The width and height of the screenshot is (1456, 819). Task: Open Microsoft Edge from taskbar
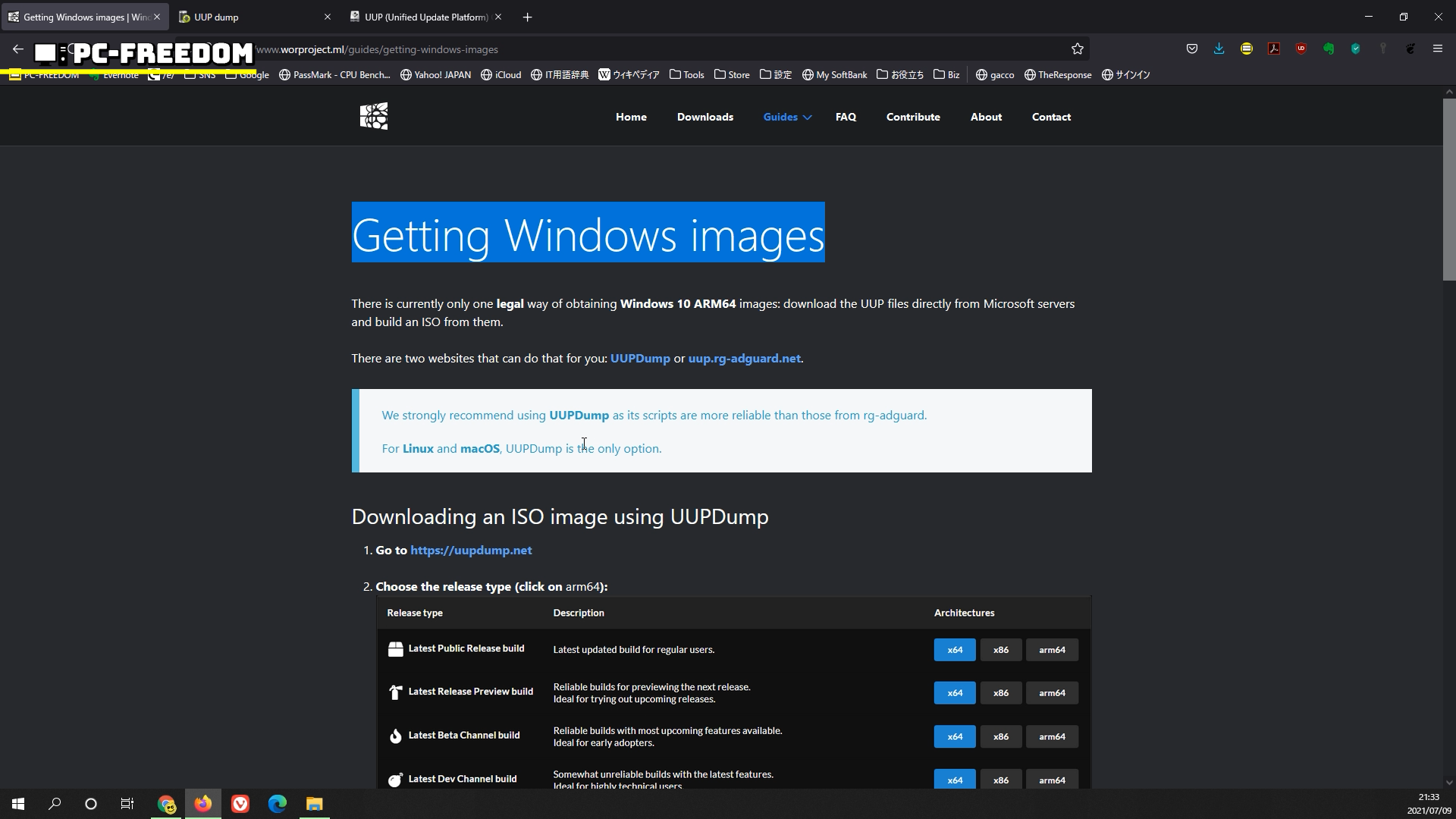277,804
